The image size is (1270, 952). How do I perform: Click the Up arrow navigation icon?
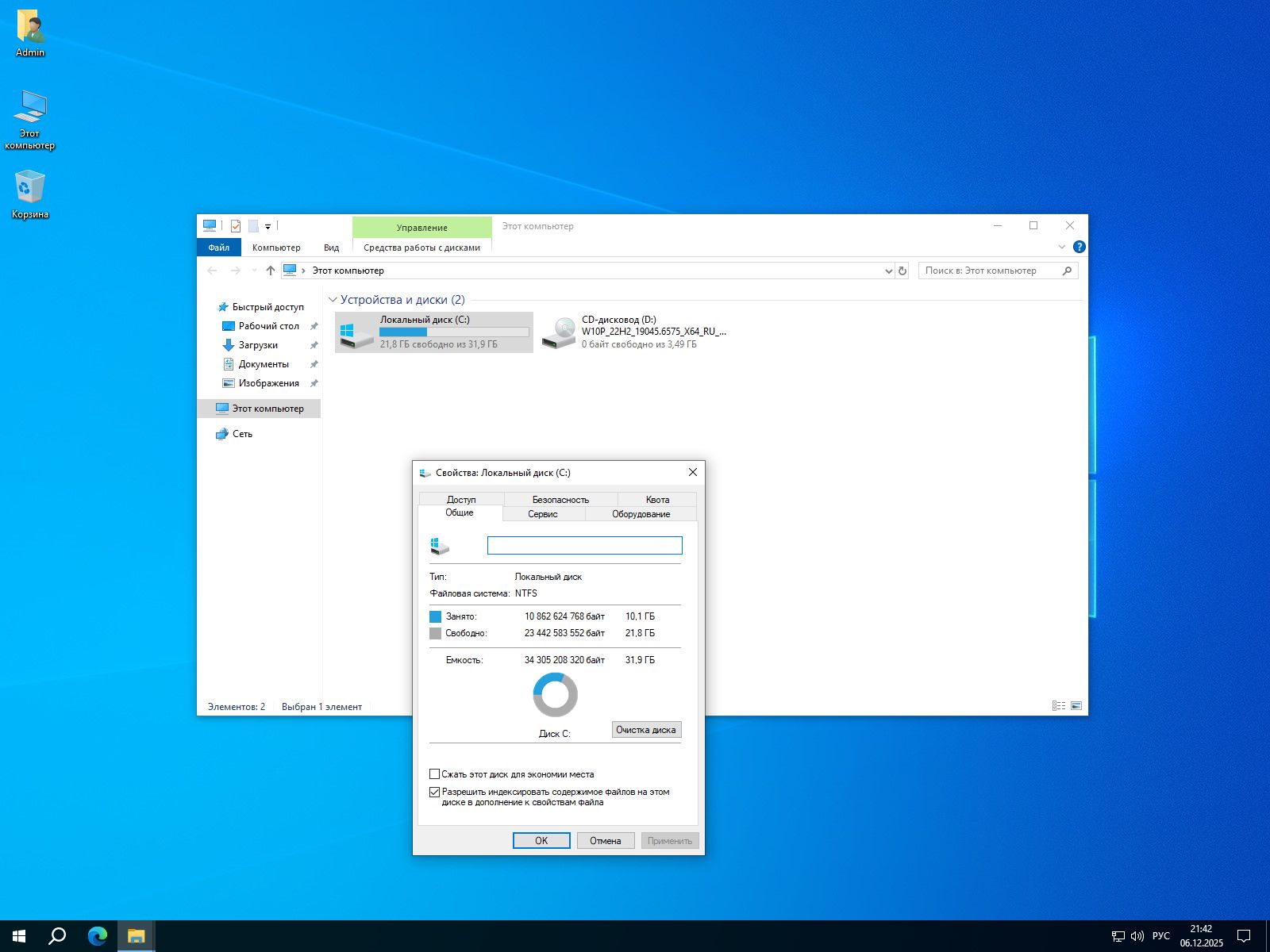click(271, 271)
